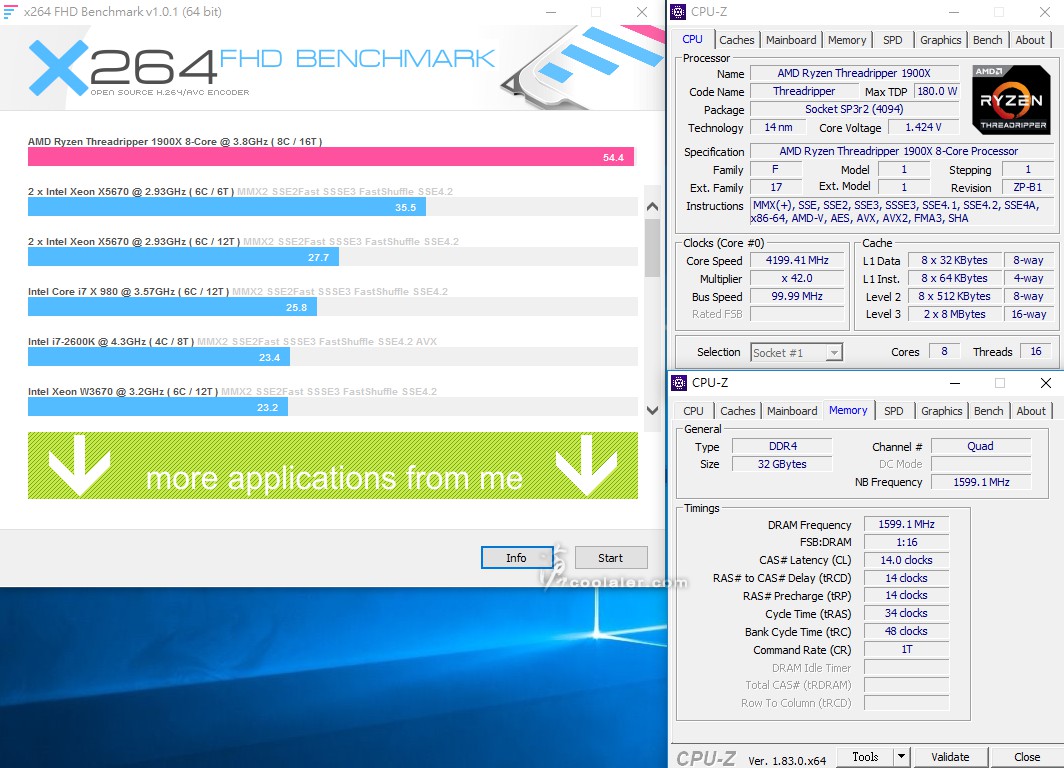Click the pink Threadripper 1900X 54.4 result bar

330,157
